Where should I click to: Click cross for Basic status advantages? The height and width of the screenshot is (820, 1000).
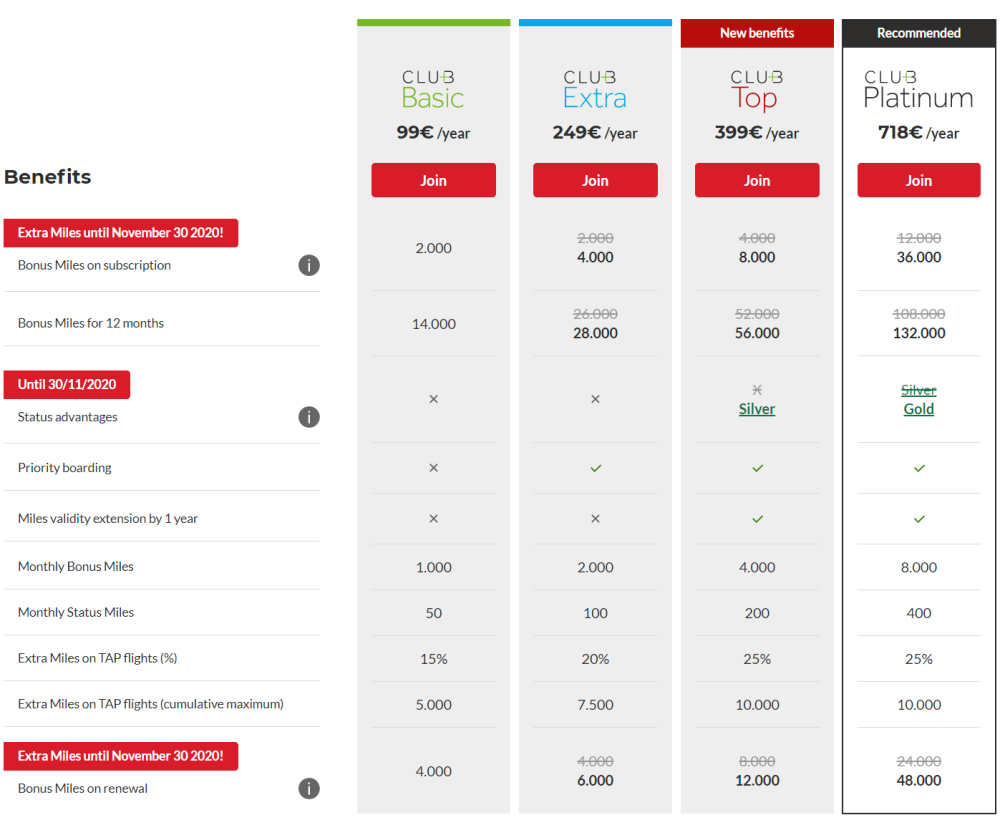[x=434, y=399]
